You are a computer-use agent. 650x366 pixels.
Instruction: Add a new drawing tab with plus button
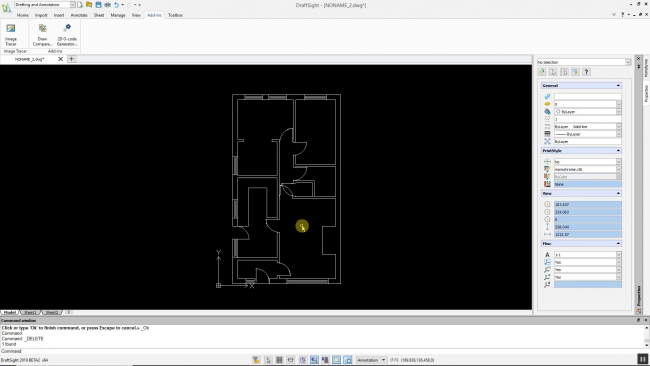[71, 59]
